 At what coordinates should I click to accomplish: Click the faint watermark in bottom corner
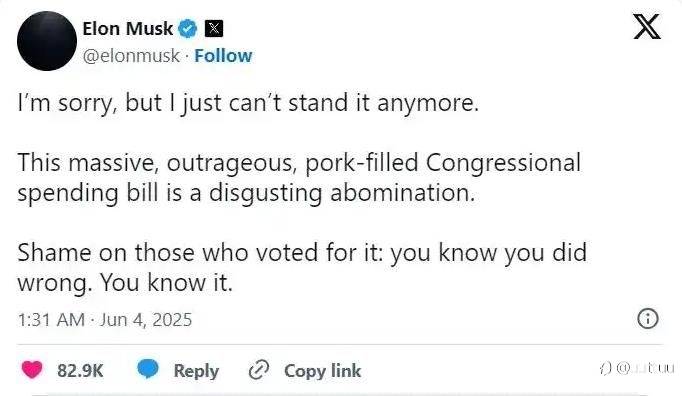[637, 369]
